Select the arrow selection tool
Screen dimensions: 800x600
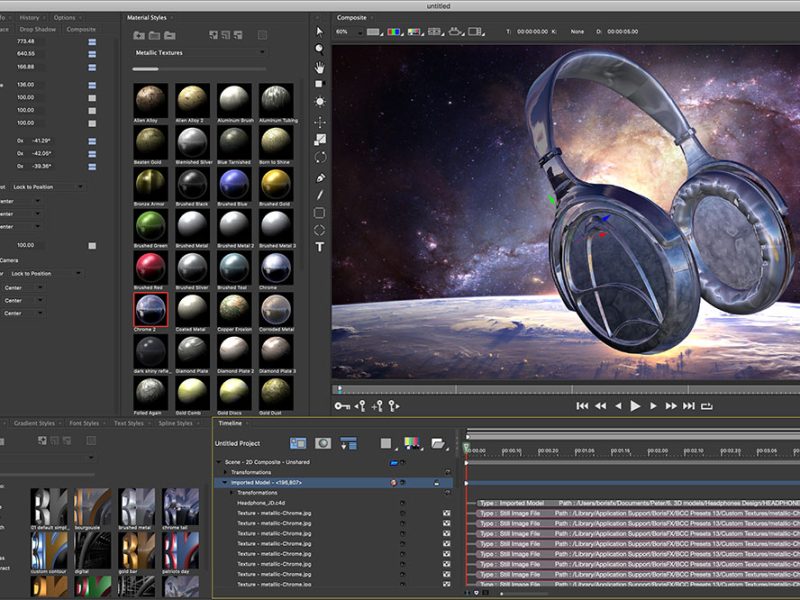[319, 32]
